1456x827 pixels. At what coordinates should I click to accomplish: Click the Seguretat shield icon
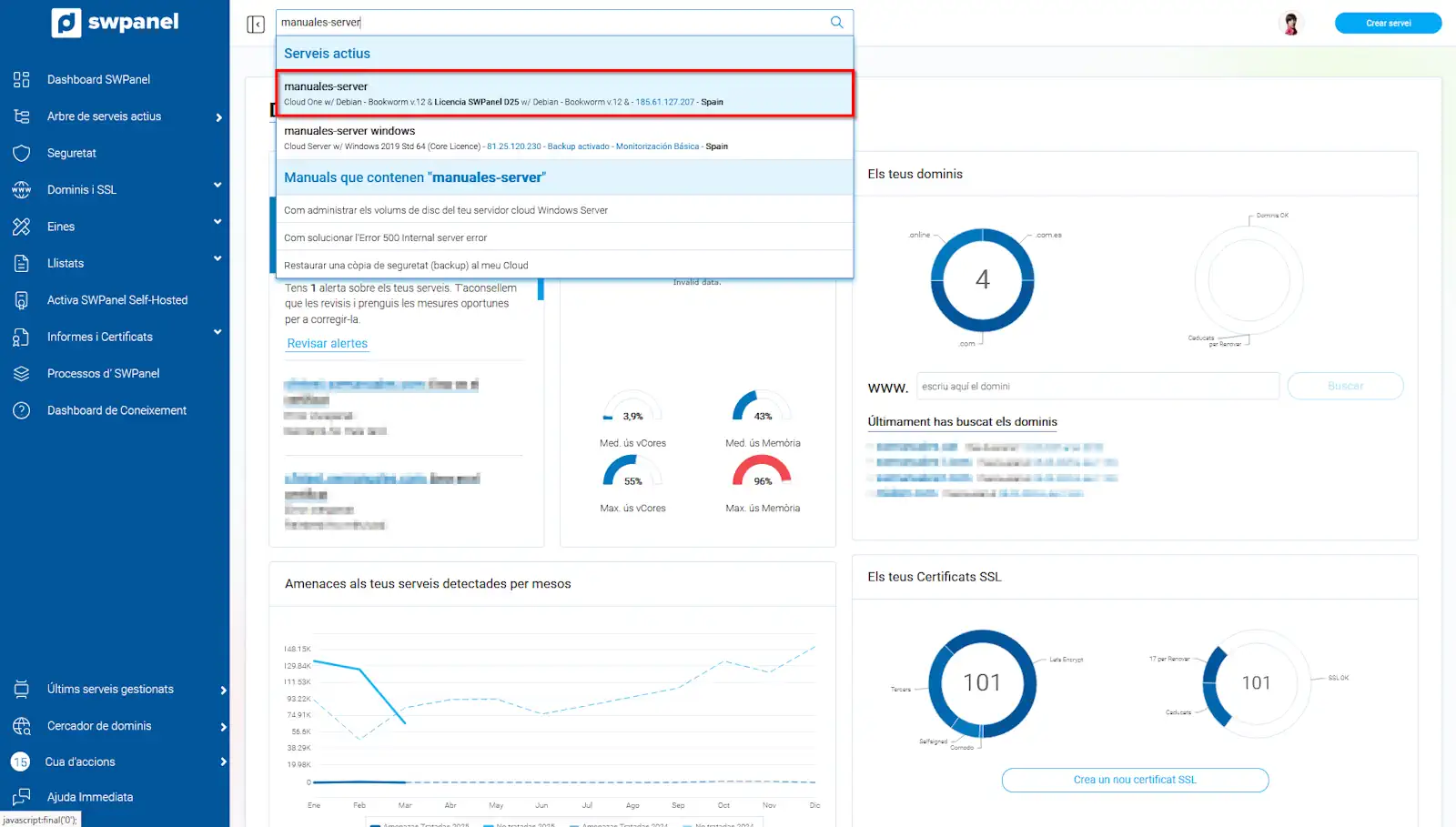22,154
